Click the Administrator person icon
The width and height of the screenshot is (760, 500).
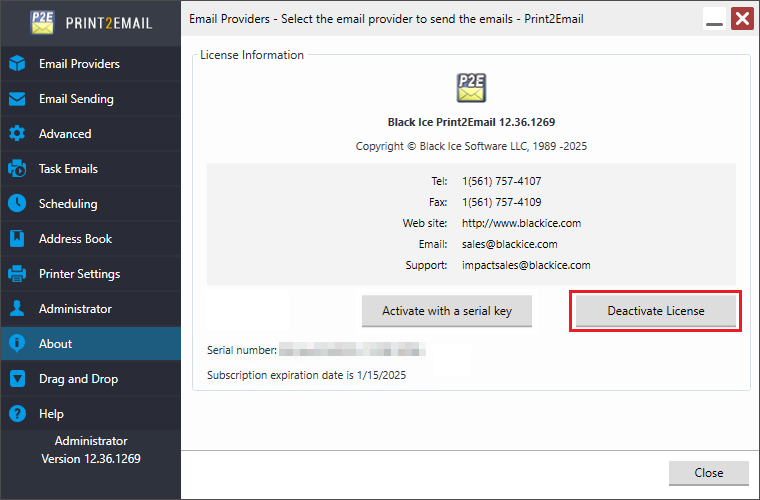[x=17, y=309]
